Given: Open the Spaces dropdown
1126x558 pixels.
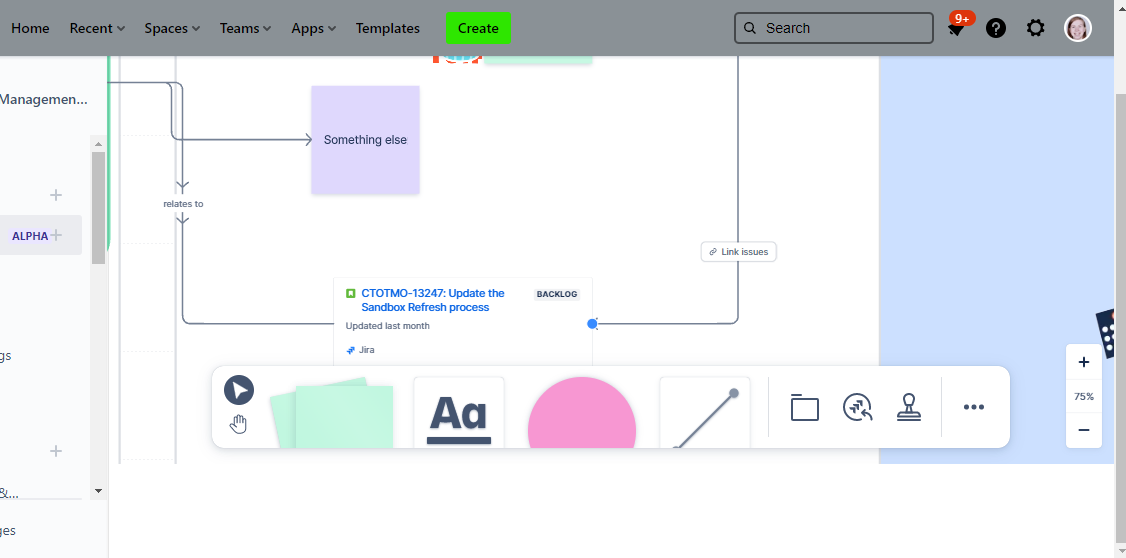Looking at the screenshot, I should pyautogui.click(x=172, y=28).
